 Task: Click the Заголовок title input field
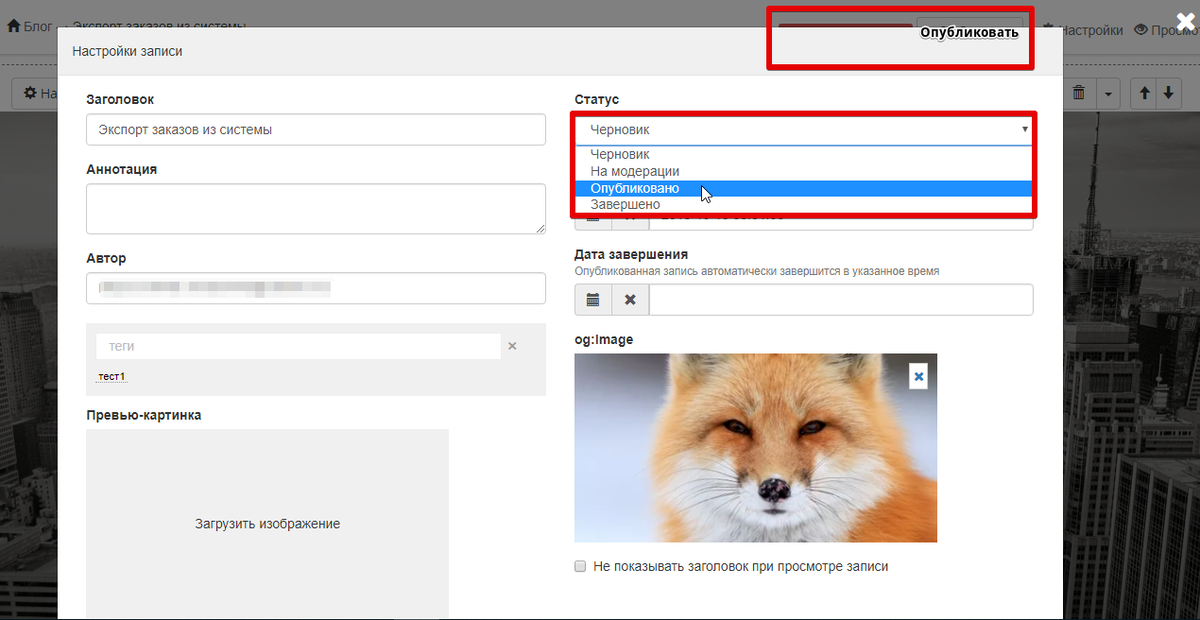pyautogui.click(x=316, y=129)
